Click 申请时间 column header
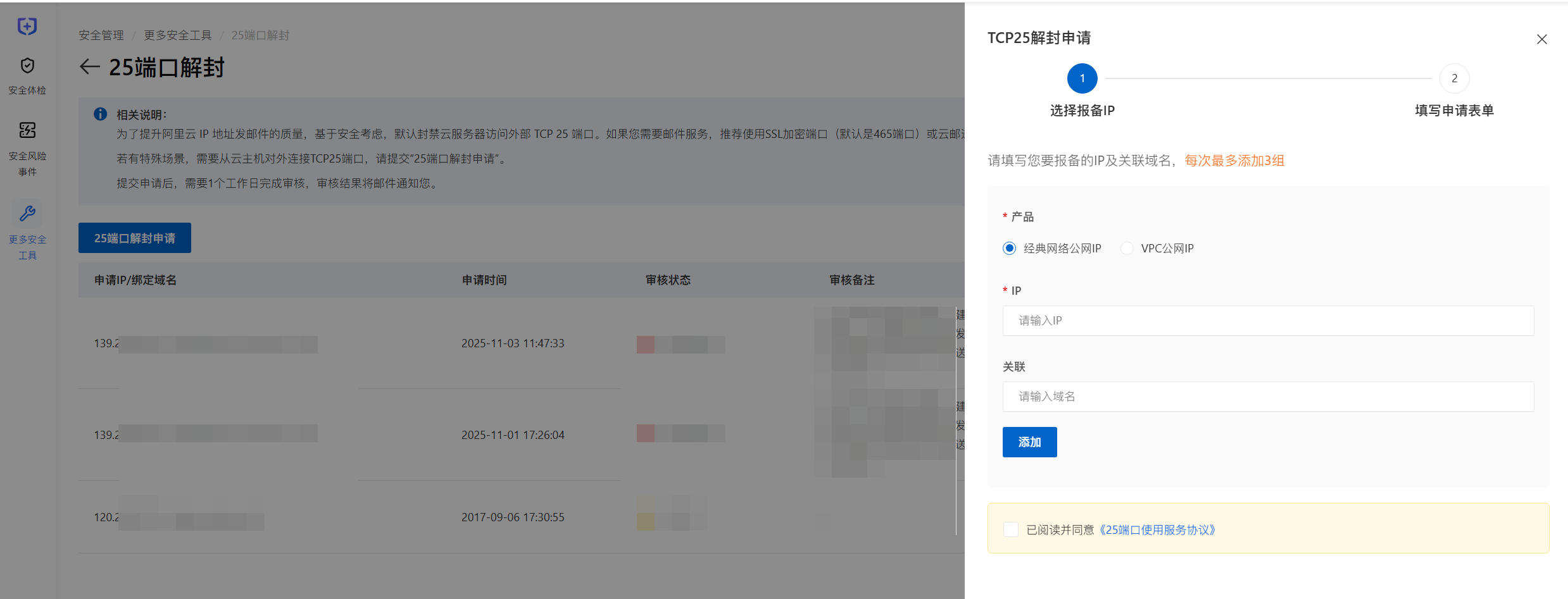 [484, 280]
